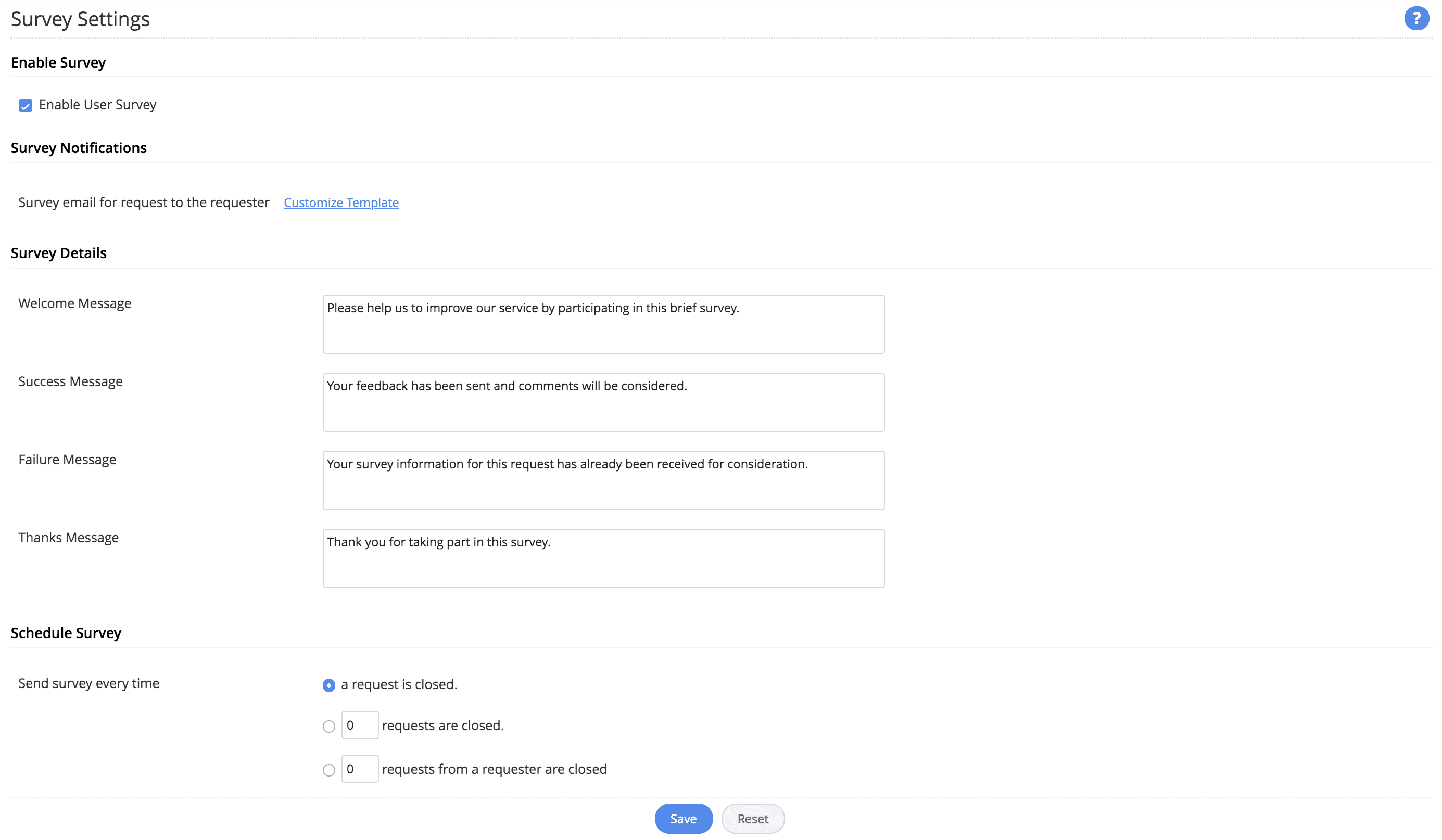This screenshot has width=1442, height=840.
Task: Open the help question mark icon
Action: coord(1415,18)
